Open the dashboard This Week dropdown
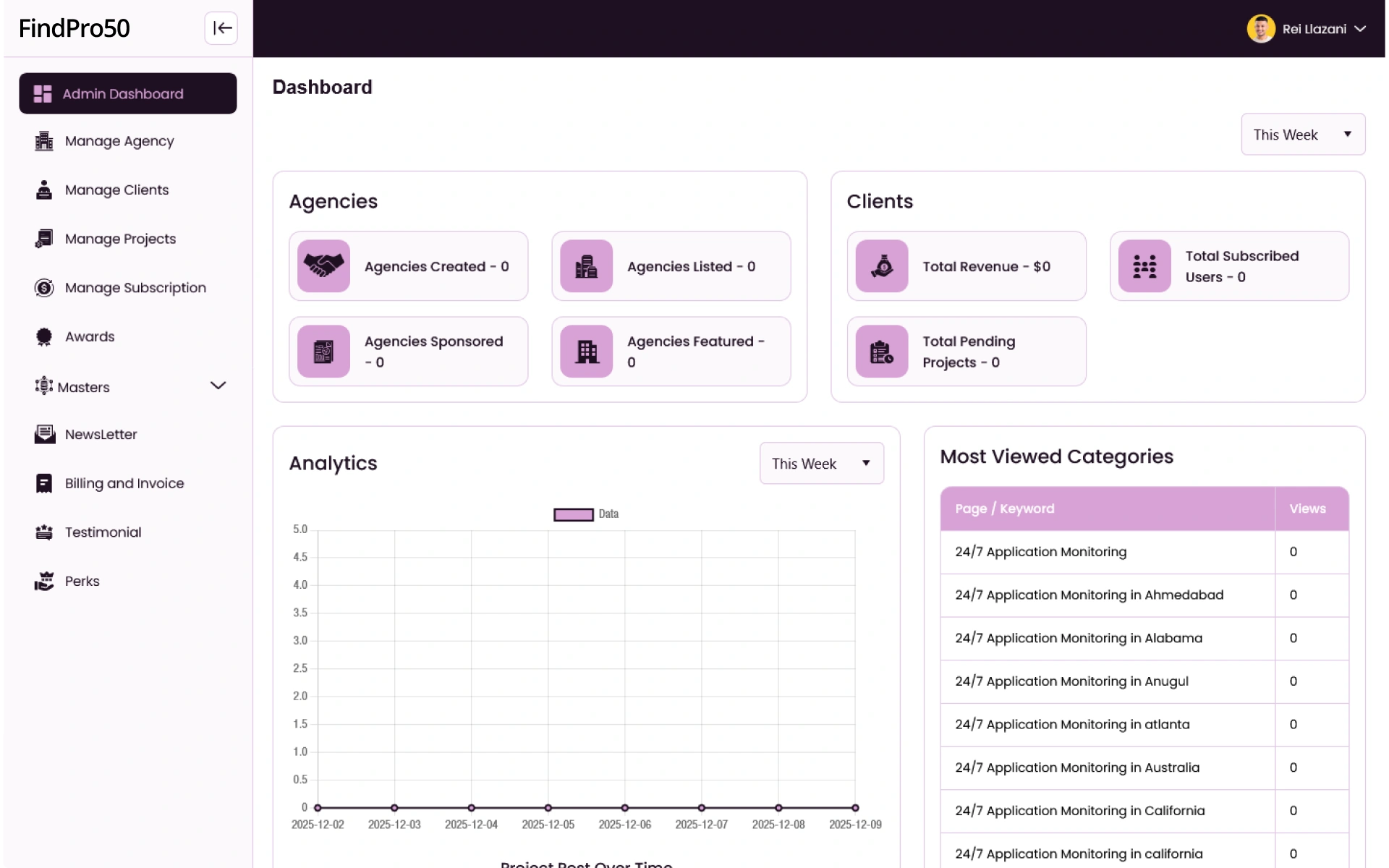 [1302, 135]
